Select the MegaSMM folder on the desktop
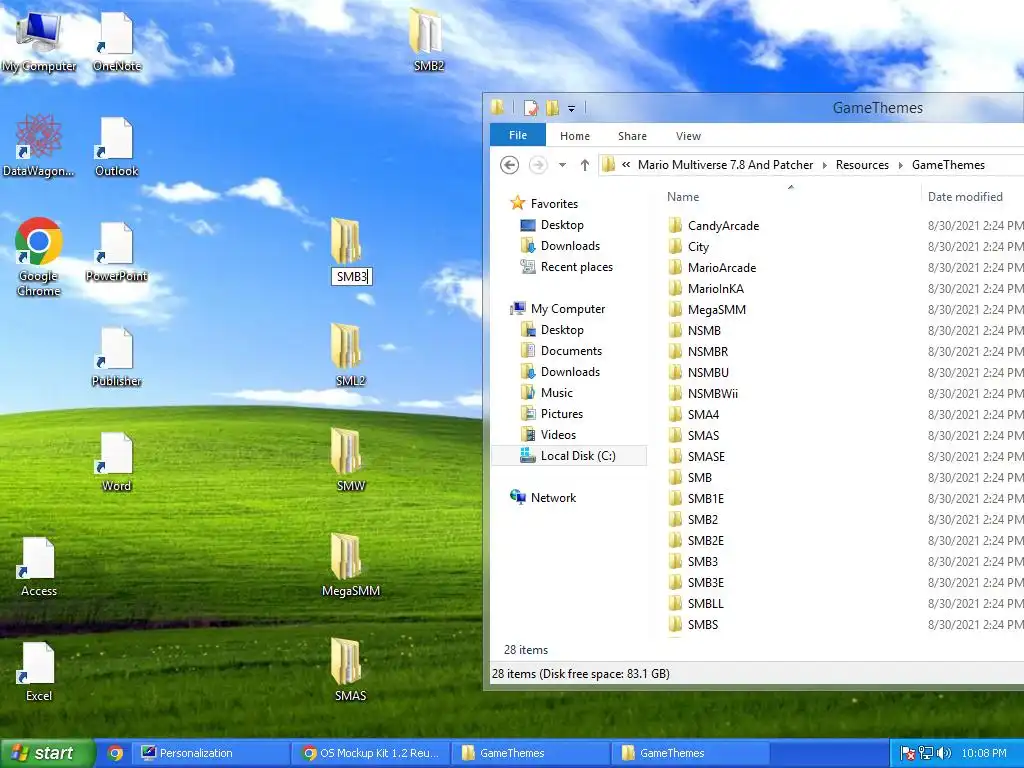 coord(350,565)
